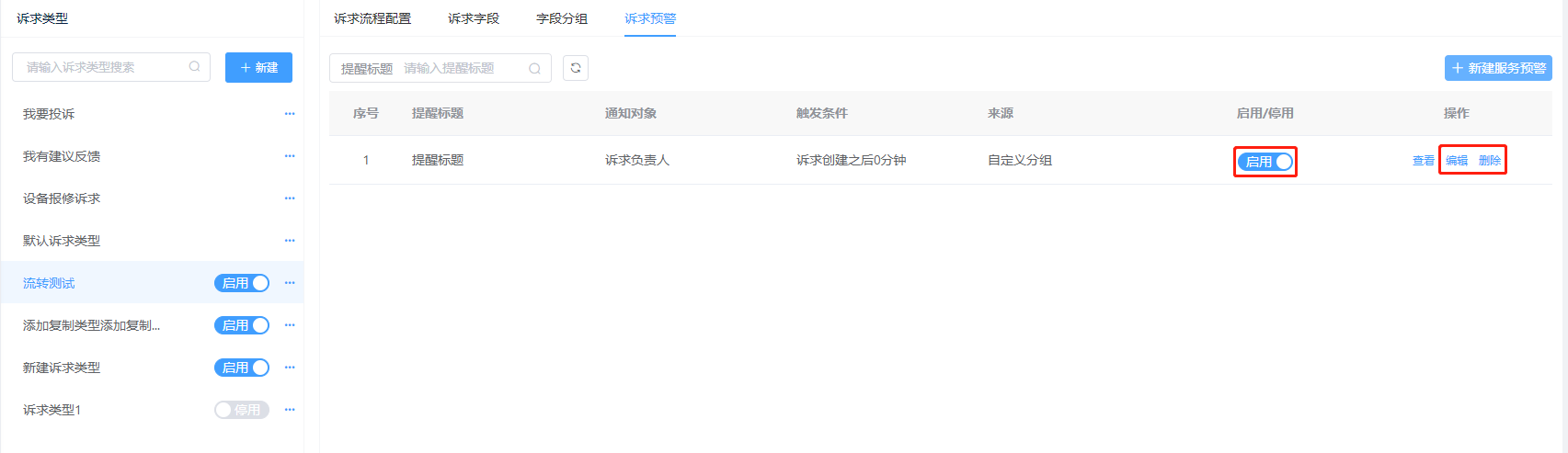This screenshot has height=453, width=1568.
Task: Select 流转测试 in the type list
Action: (x=49, y=283)
